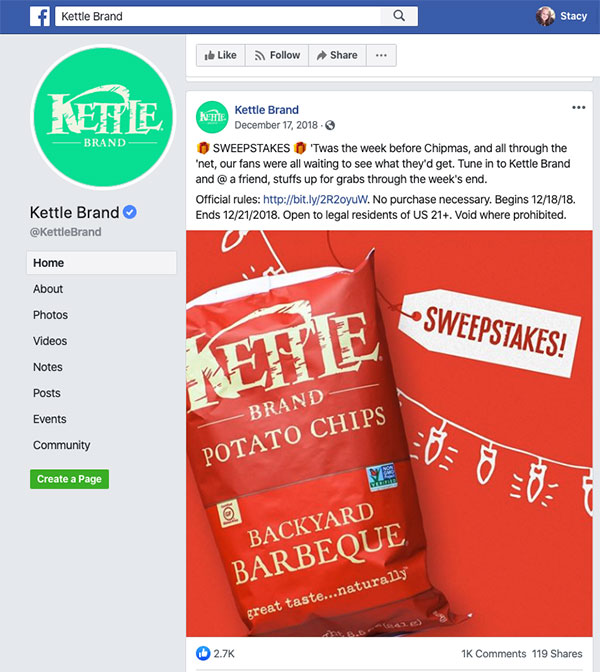Click the small Kettle Brand post avatar
Image resolution: width=600 pixels, height=672 pixels.
pos(212,117)
